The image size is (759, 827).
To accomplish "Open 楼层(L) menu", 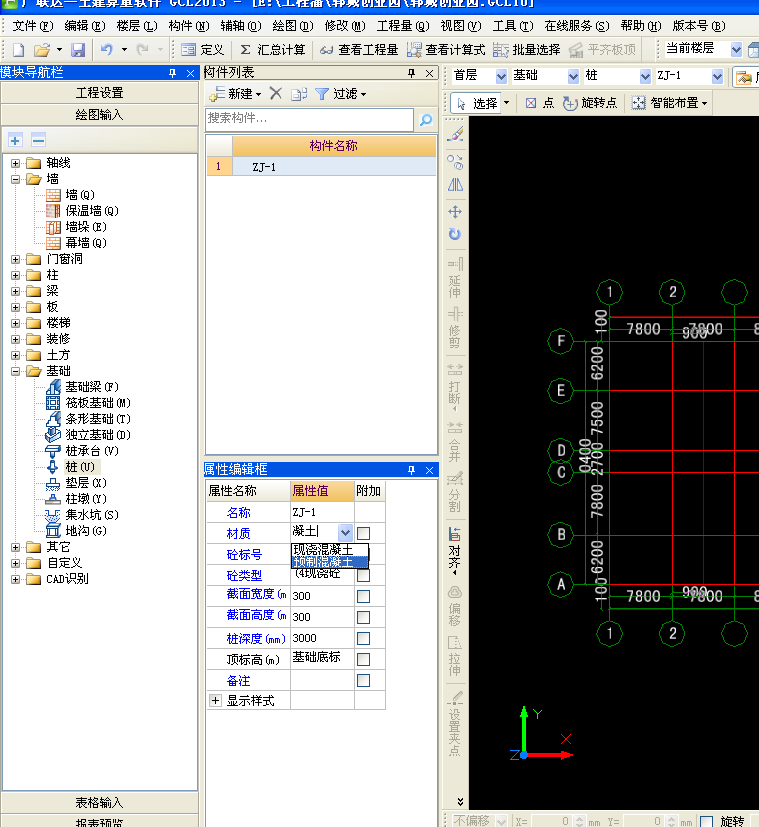I will (x=137, y=26).
